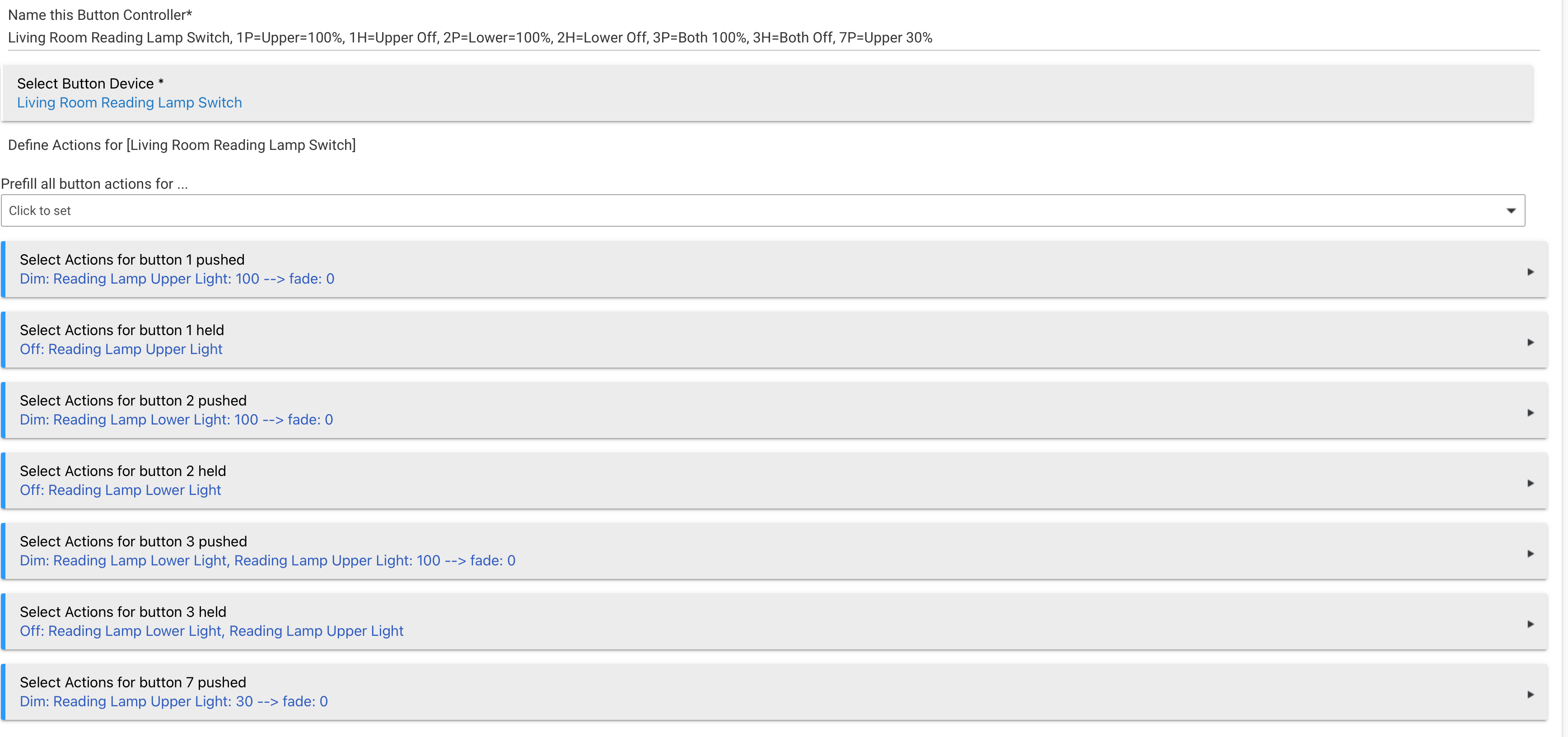The image size is (1568, 737).
Task: Click the 'Name this Button Controller*' label
Action: tap(100, 15)
